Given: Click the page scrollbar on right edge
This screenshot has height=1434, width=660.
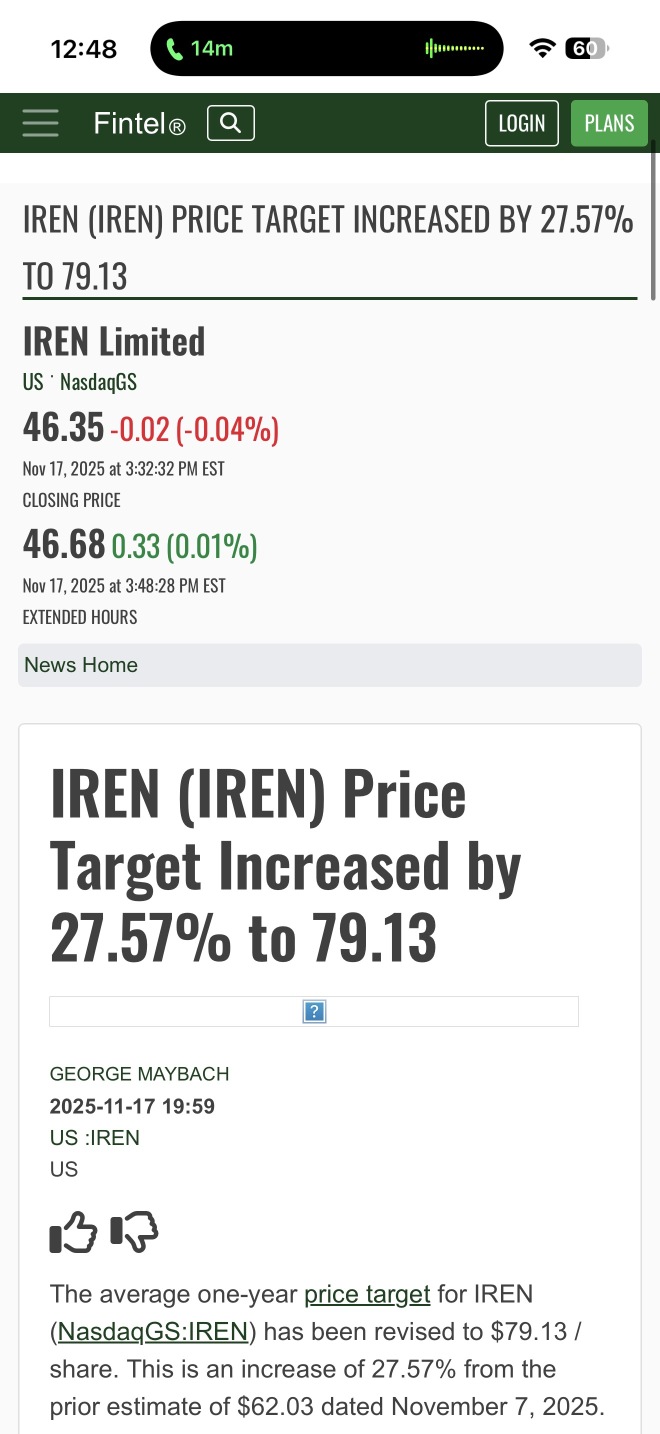Looking at the screenshot, I should point(653,220).
